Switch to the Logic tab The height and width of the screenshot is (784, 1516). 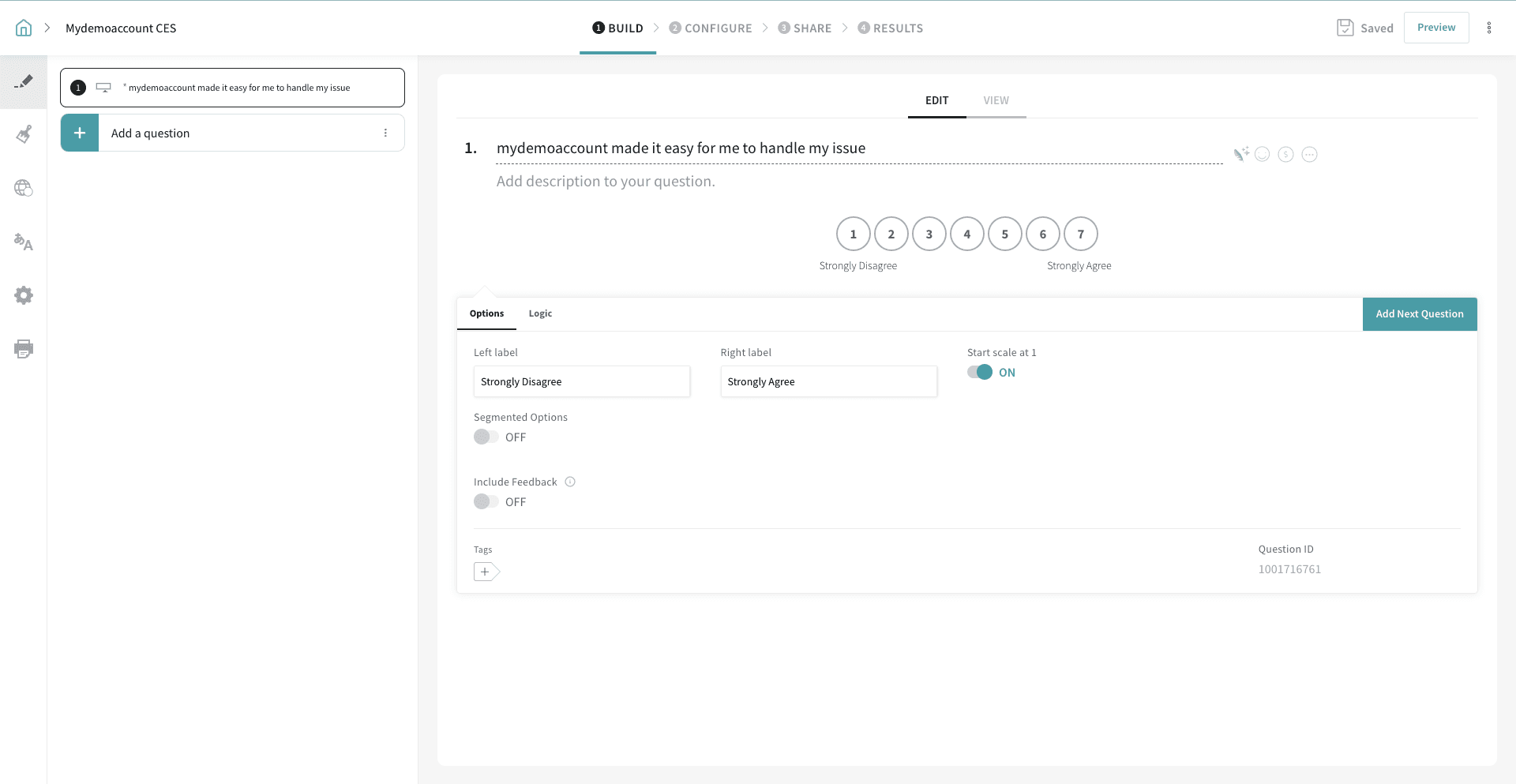click(540, 313)
